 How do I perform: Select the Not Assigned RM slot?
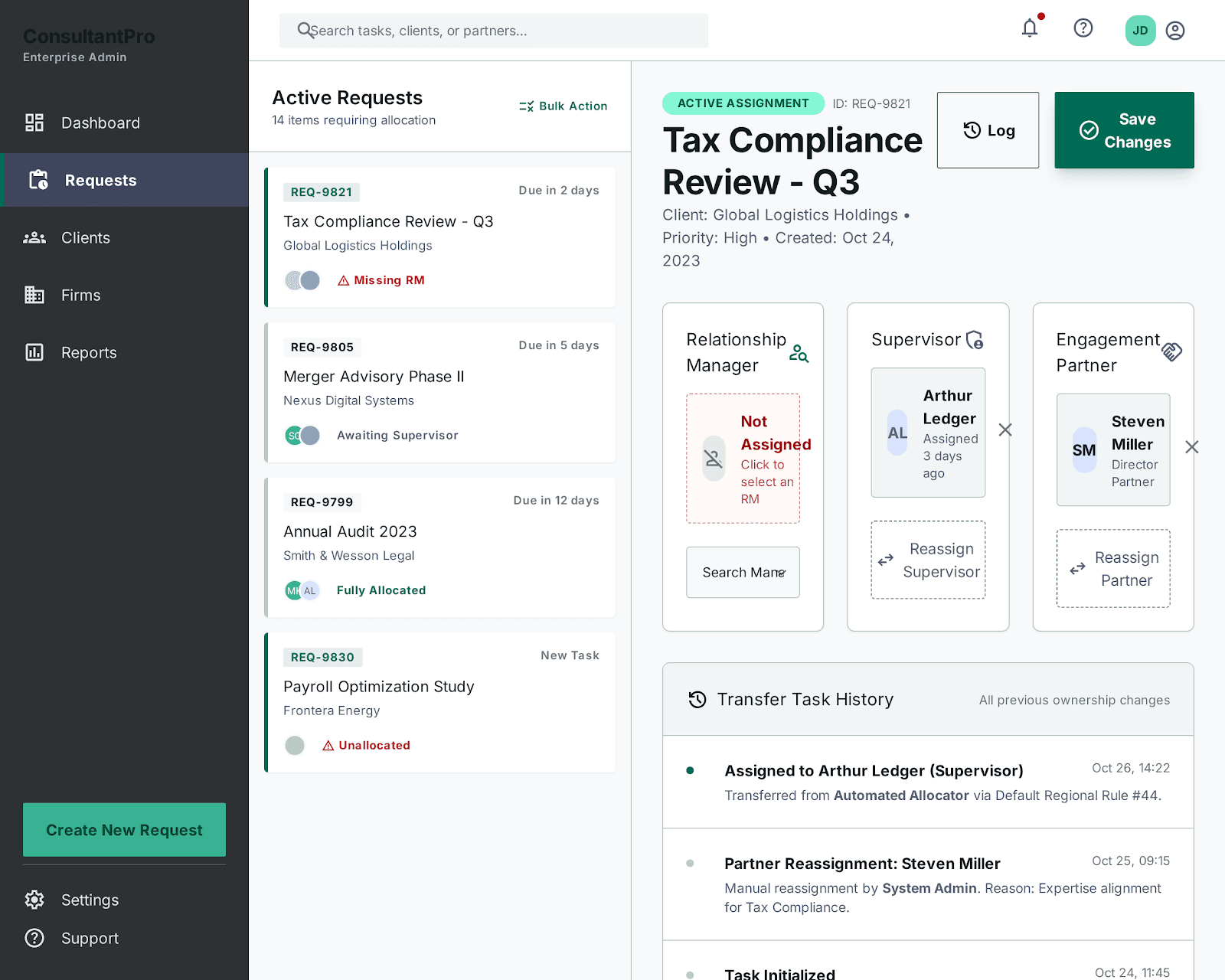(743, 459)
